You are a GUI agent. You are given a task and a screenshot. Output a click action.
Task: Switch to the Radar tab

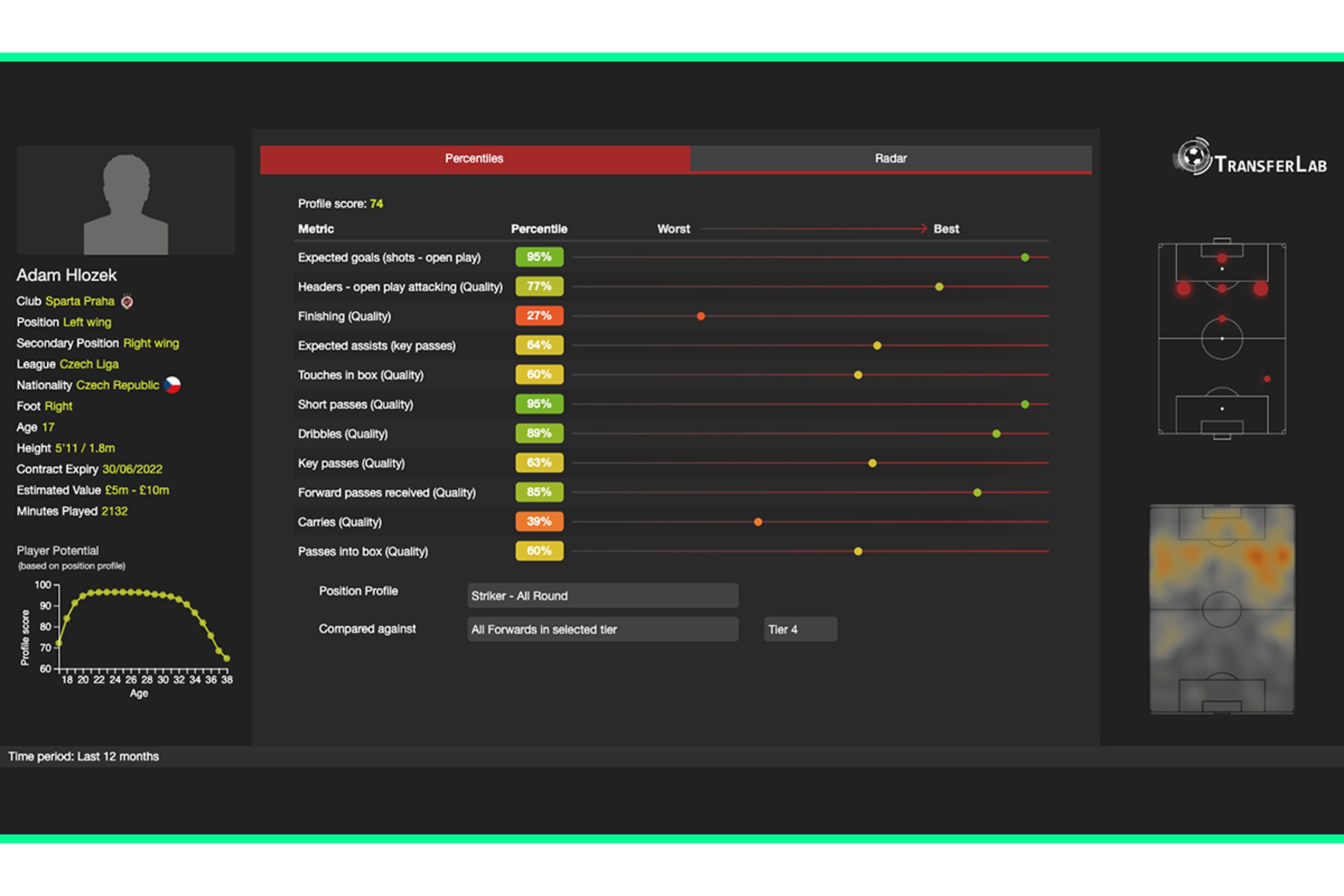[891, 159]
